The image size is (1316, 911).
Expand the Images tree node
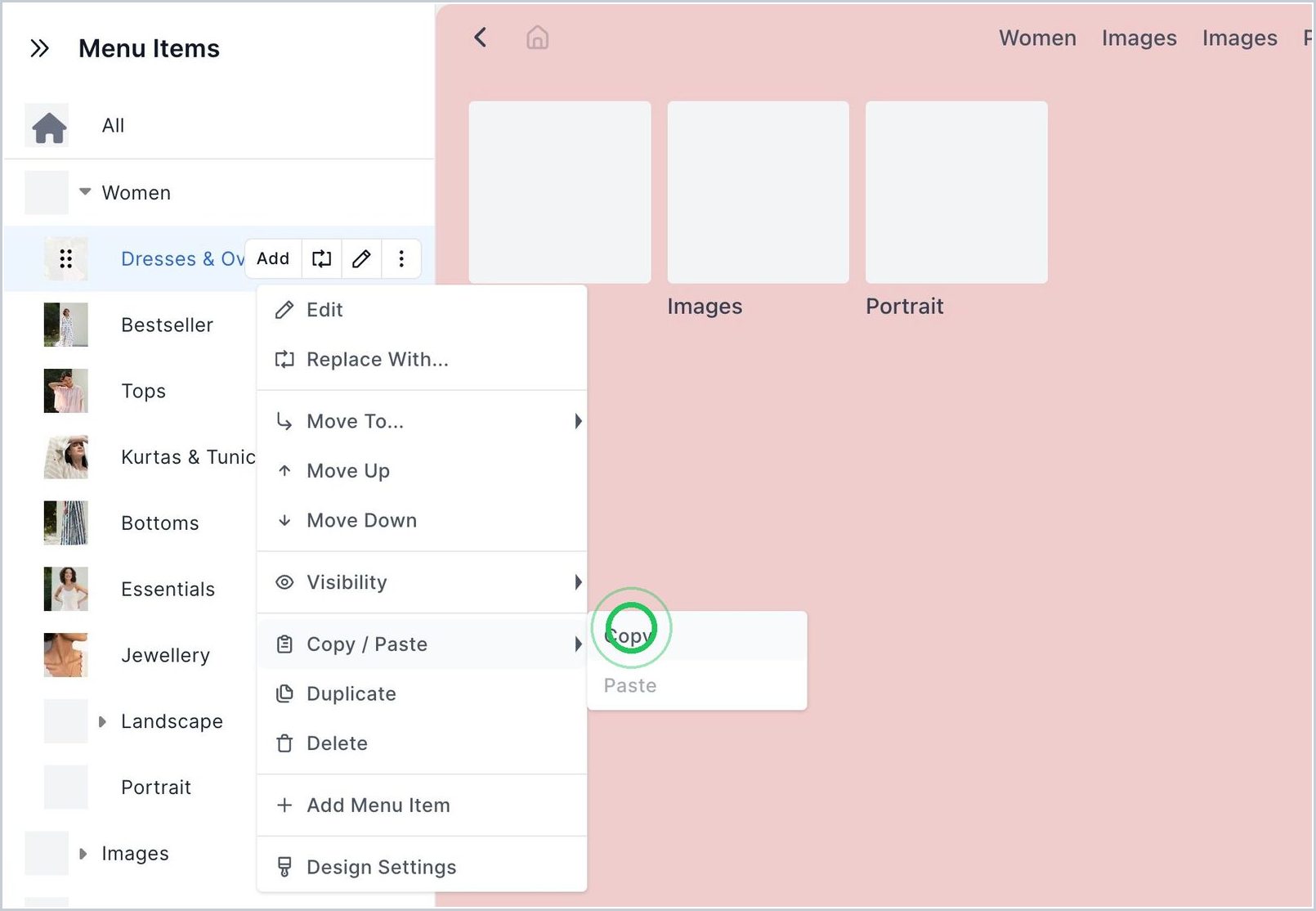pyautogui.click(x=83, y=854)
